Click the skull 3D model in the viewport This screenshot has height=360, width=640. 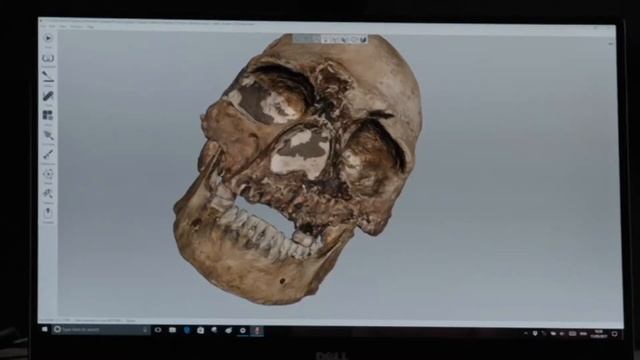pyautogui.click(x=298, y=169)
